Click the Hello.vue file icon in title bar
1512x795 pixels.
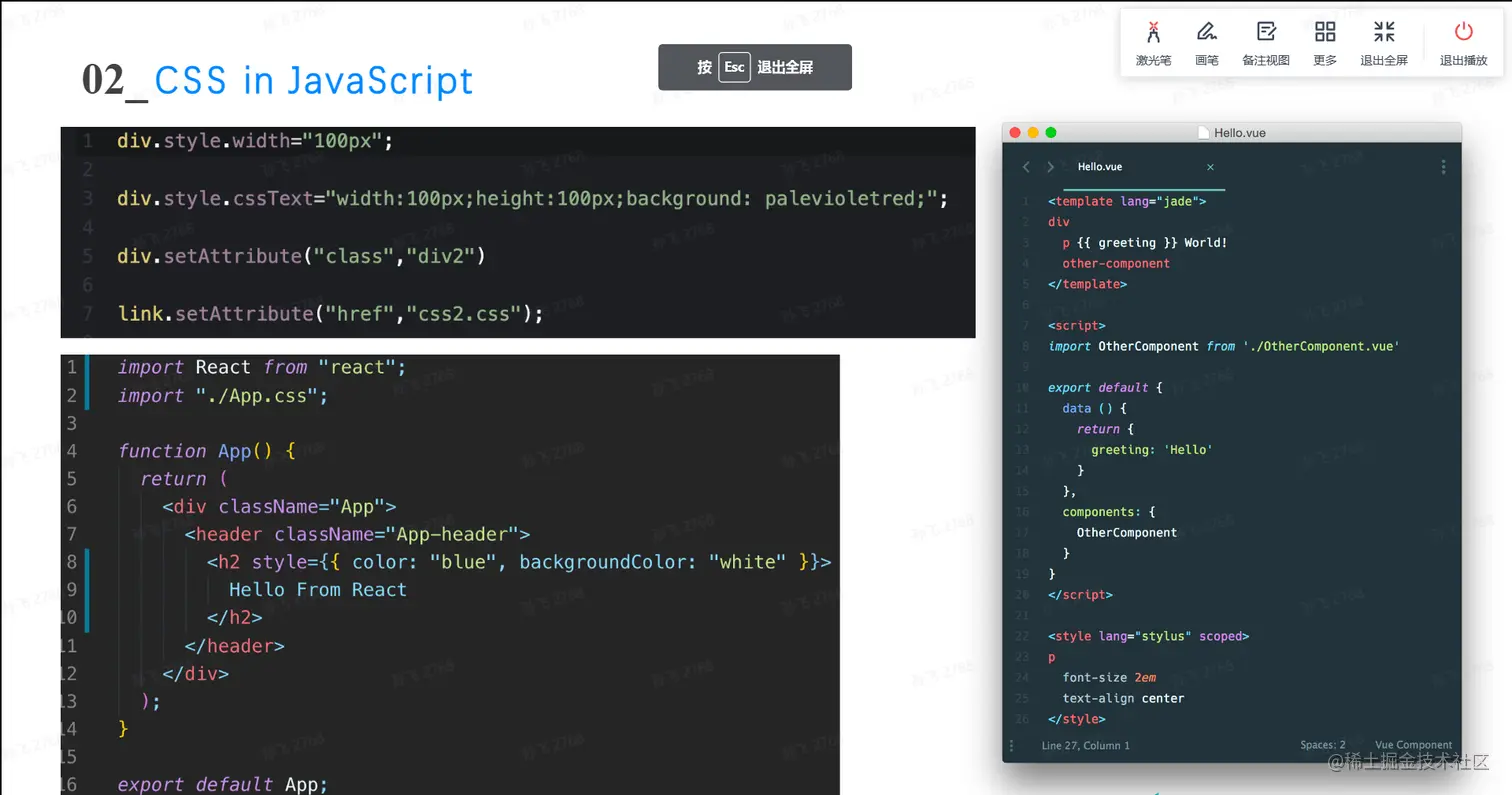[1204, 132]
